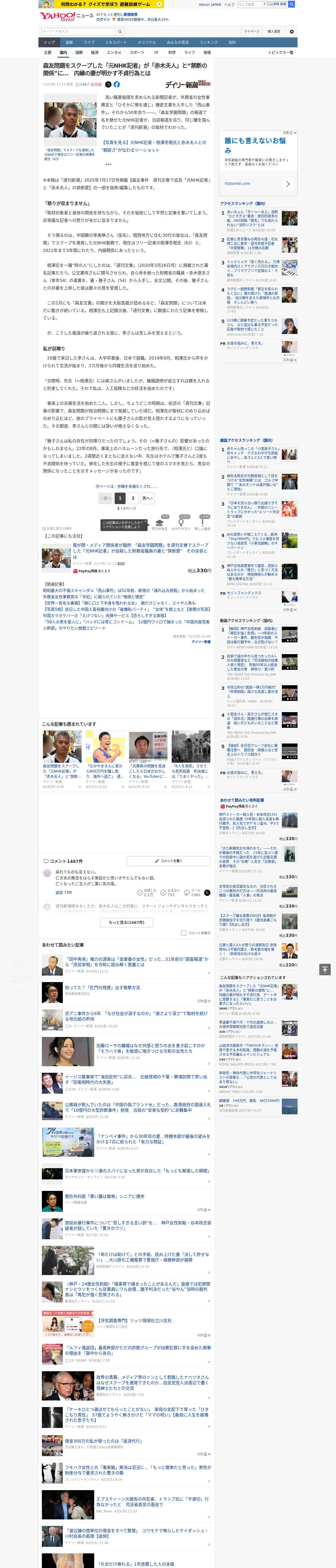Click the ウェブ検索 input at top right

pos(249,4)
